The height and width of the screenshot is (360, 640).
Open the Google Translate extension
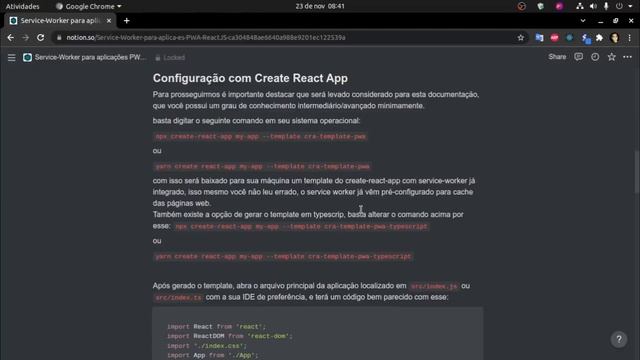pyautogui.click(x=539, y=38)
